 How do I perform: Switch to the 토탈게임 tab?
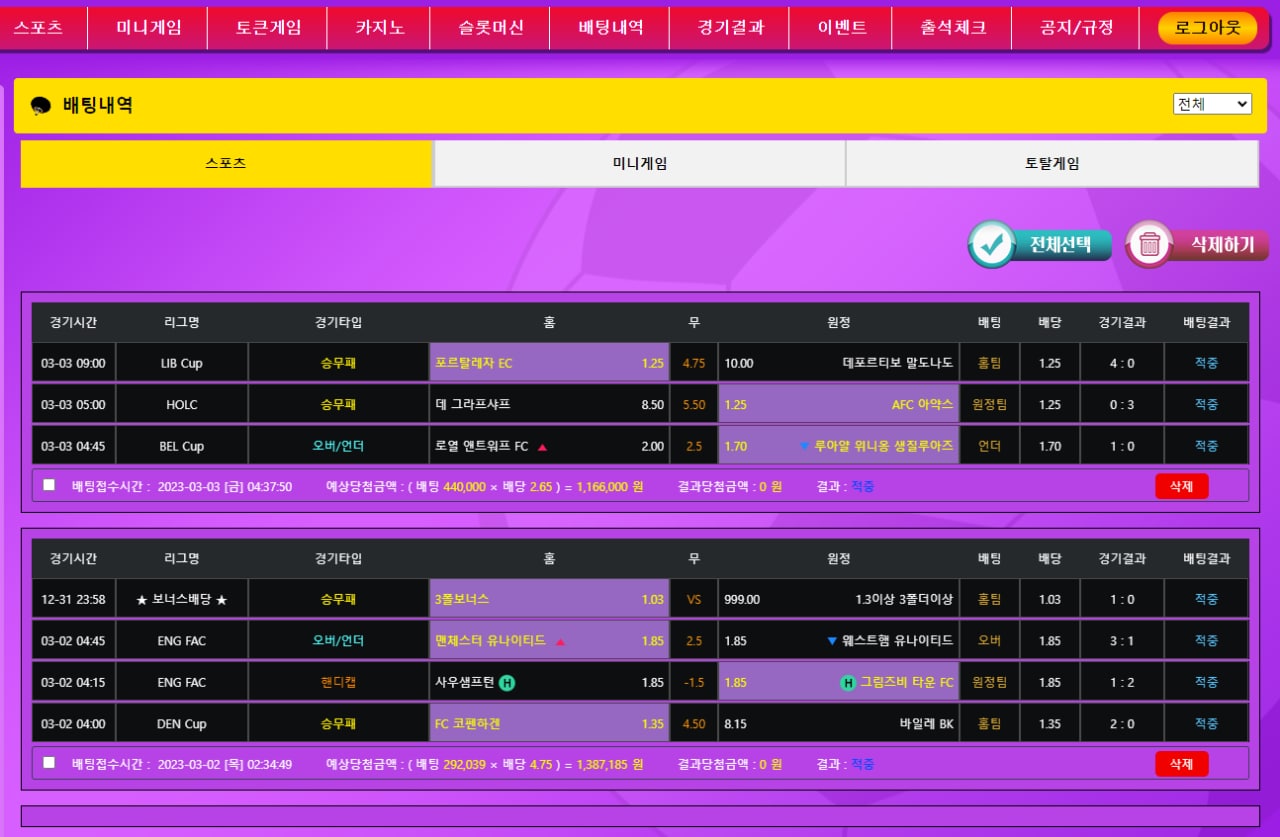point(1052,164)
